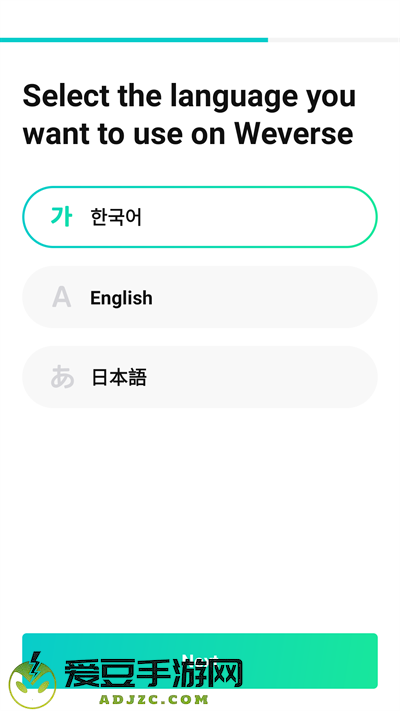Continue with the Next button

coord(200,661)
